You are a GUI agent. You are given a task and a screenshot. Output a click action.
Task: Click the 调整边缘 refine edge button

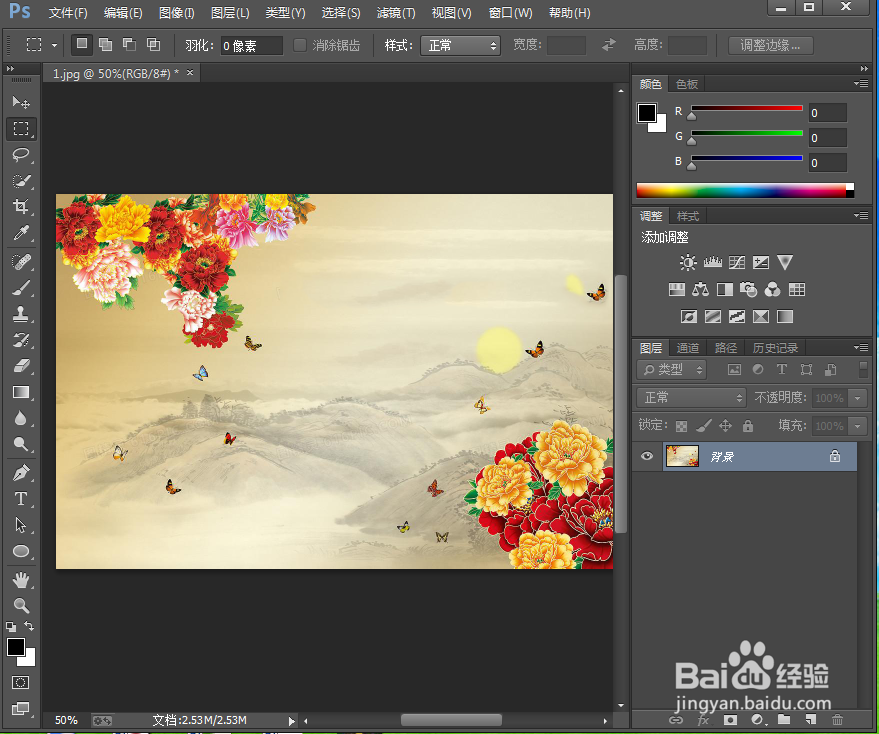[770, 45]
